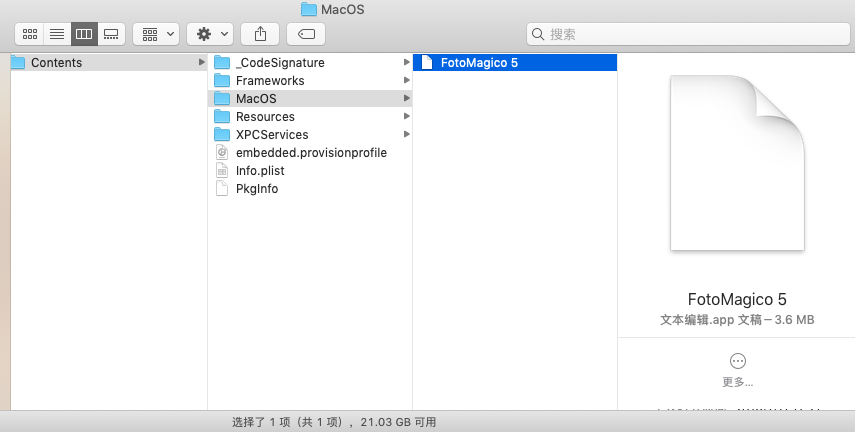Open the group-by arrangement dropdown
This screenshot has height=432, width=855.
point(156,34)
